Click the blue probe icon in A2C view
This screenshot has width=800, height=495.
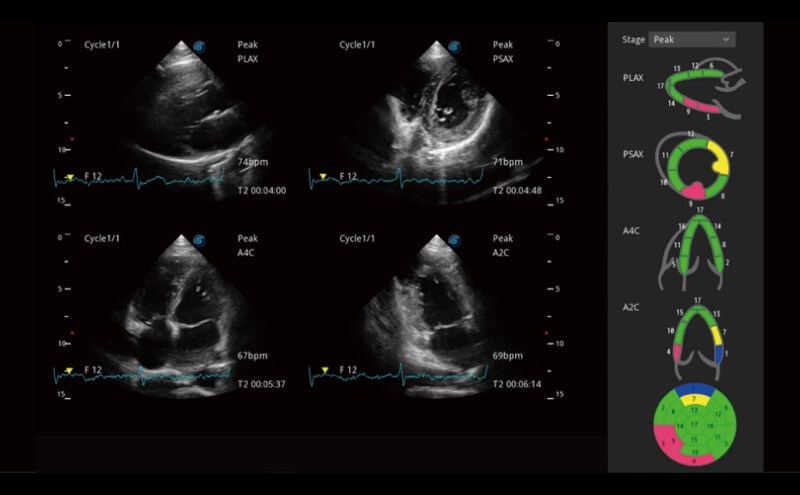pos(455,240)
